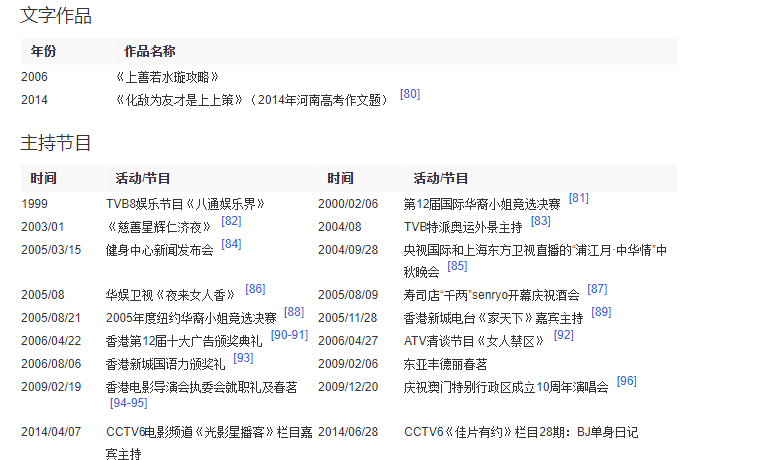Open reference [93] after 香港新城国语力颁奖礼
Viewport: 775px width, 460px height.
(243, 358)
